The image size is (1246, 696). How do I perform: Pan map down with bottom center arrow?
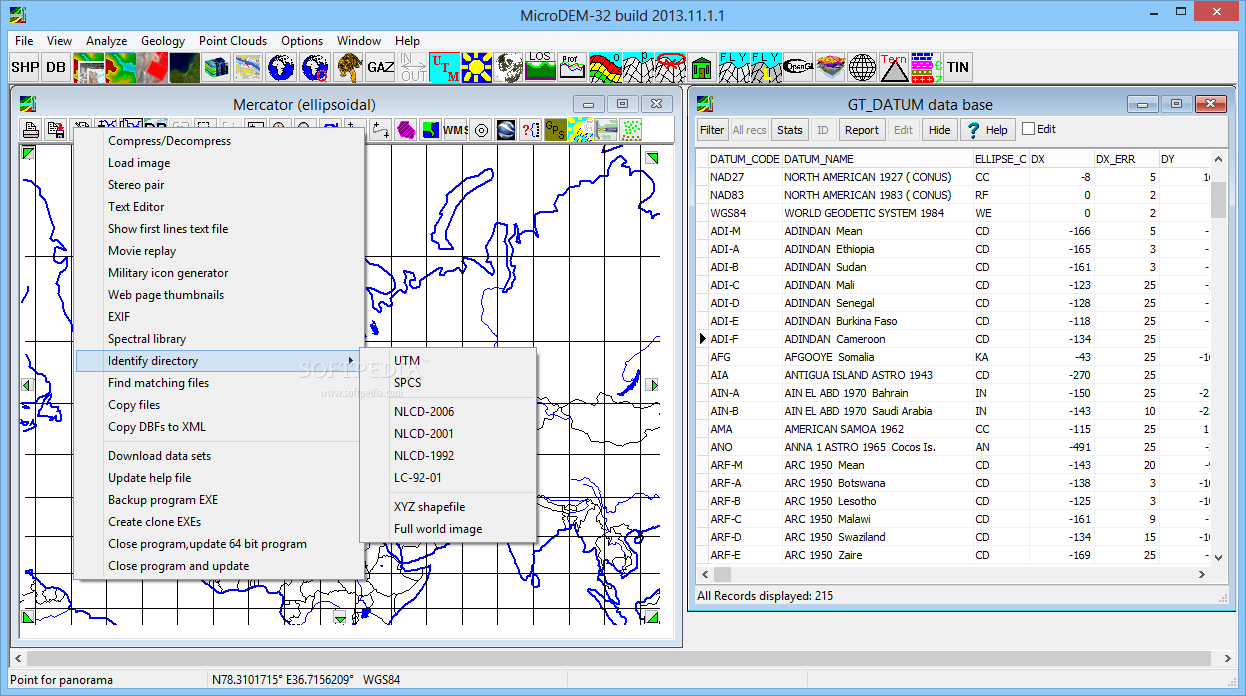(x=340, y=619)
